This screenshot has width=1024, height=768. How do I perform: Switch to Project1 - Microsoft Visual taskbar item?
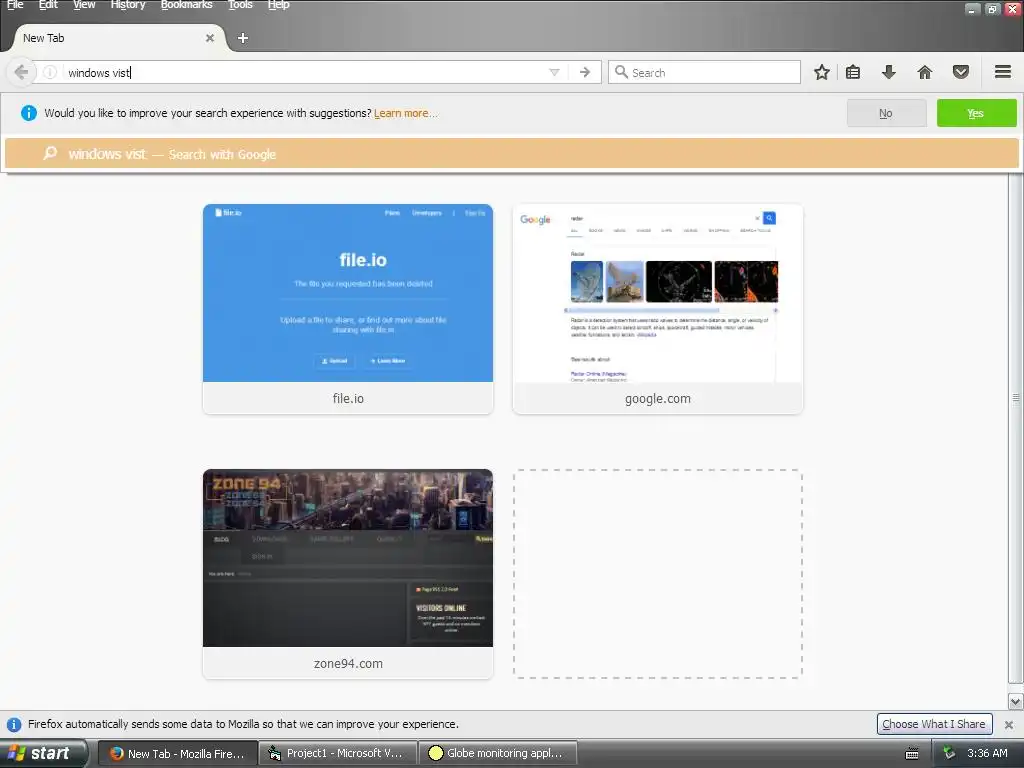point(337,754)
